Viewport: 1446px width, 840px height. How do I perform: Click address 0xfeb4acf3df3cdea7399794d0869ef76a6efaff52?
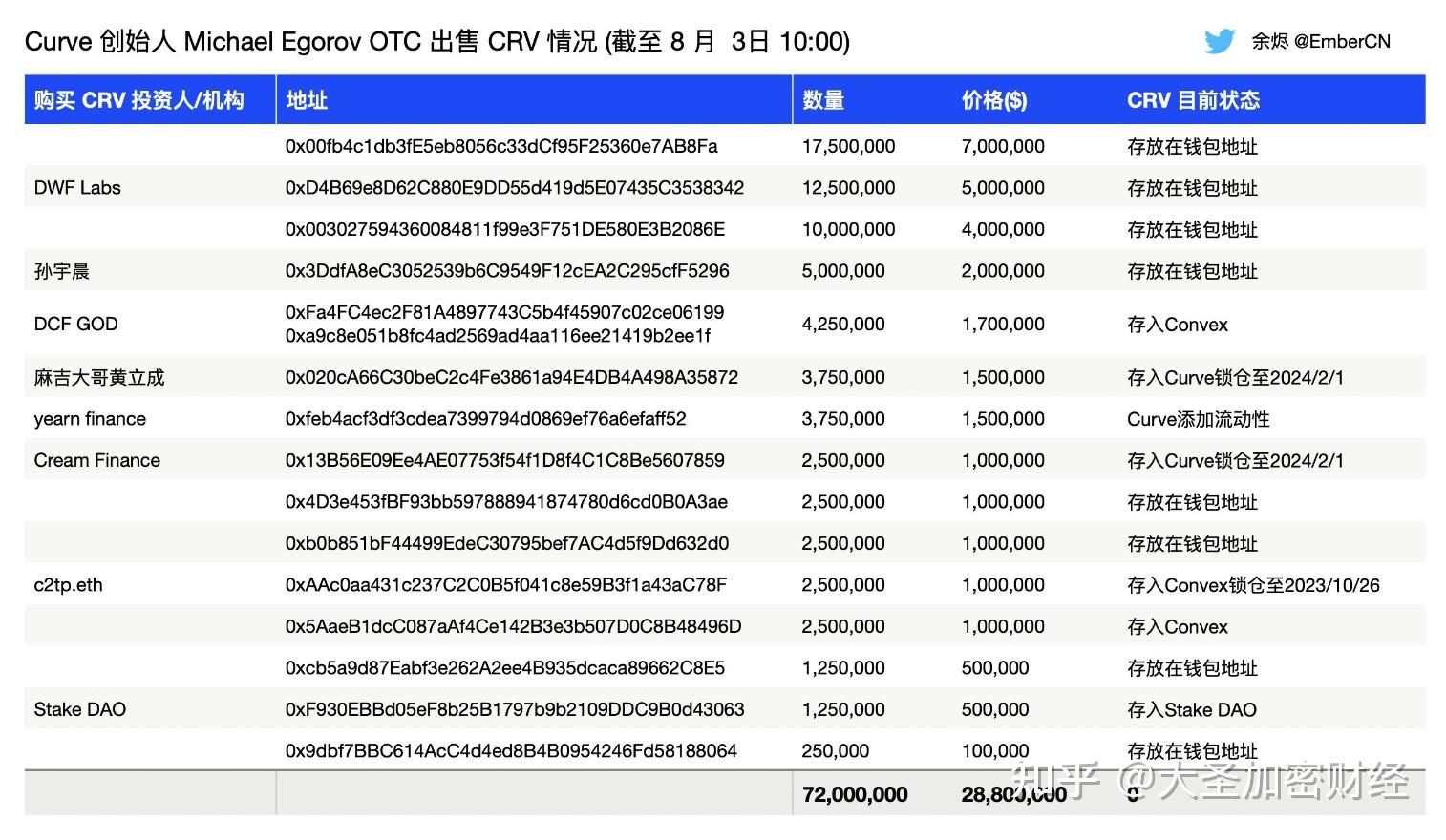pyautogui.click(x=485, y=419)
